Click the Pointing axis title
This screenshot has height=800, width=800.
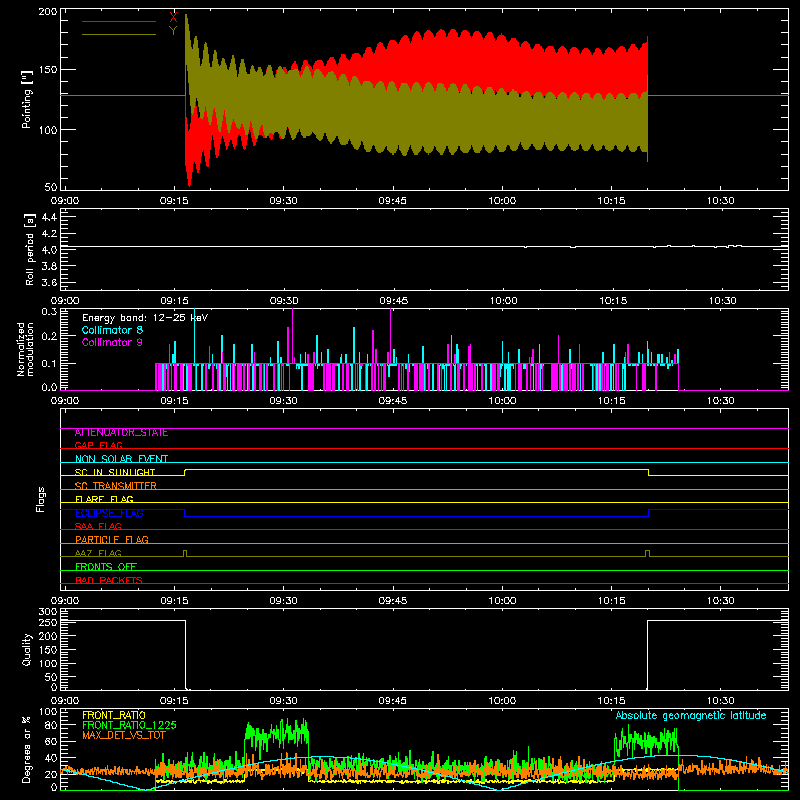(x=27, y=99)
